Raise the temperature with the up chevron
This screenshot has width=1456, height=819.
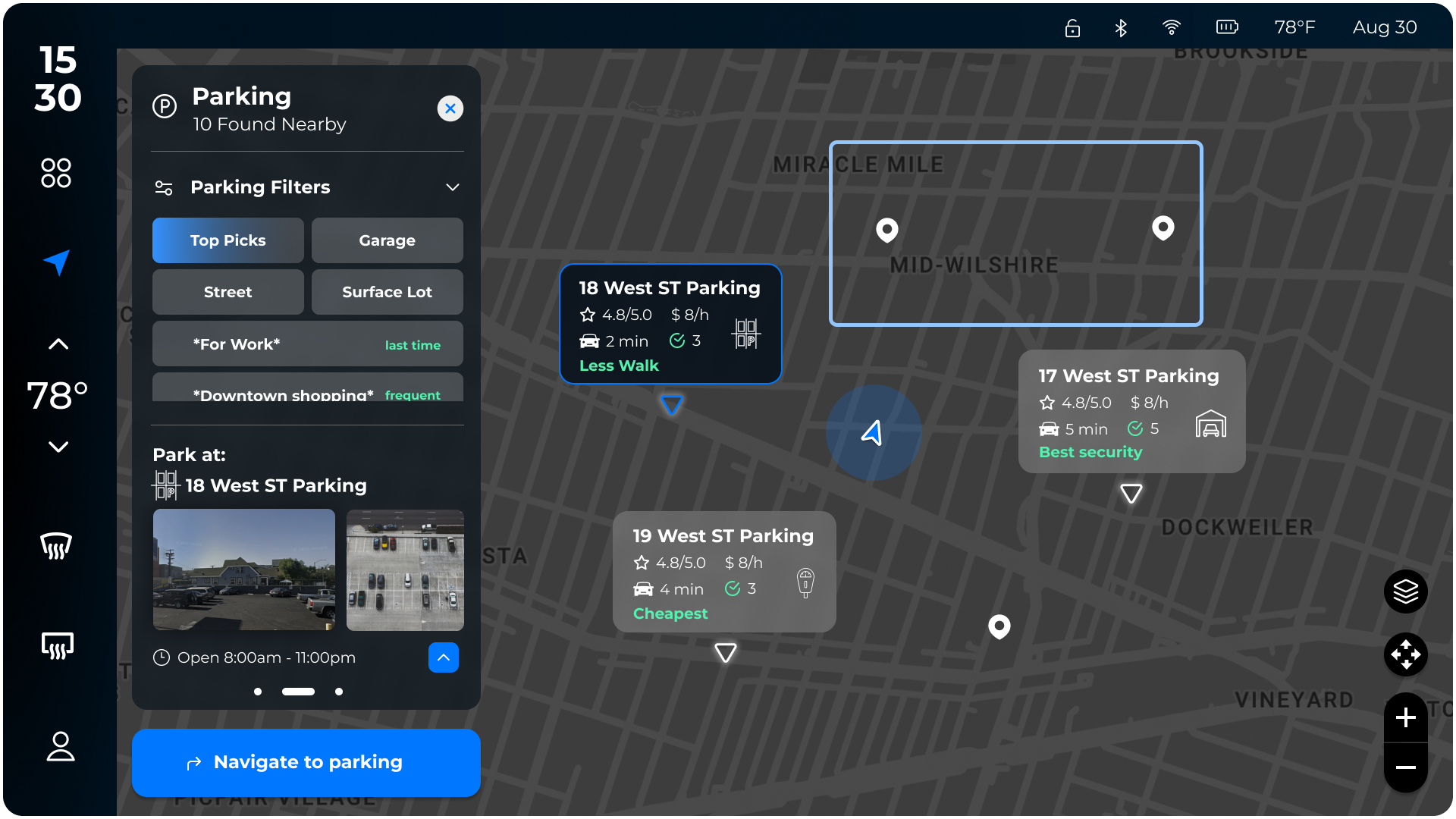pos(58,344)
